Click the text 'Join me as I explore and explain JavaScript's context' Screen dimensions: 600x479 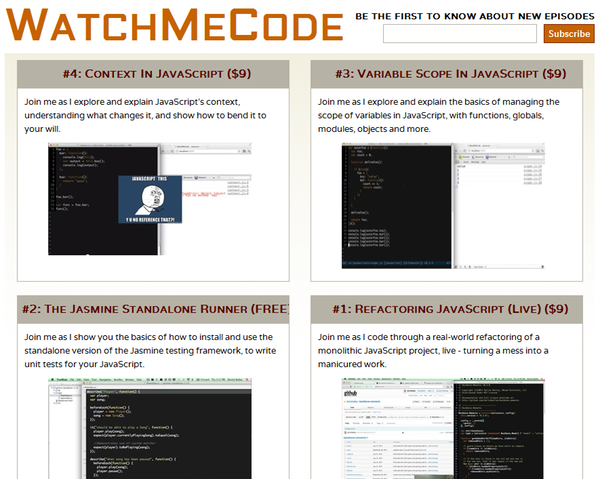(x=132, y=102)
